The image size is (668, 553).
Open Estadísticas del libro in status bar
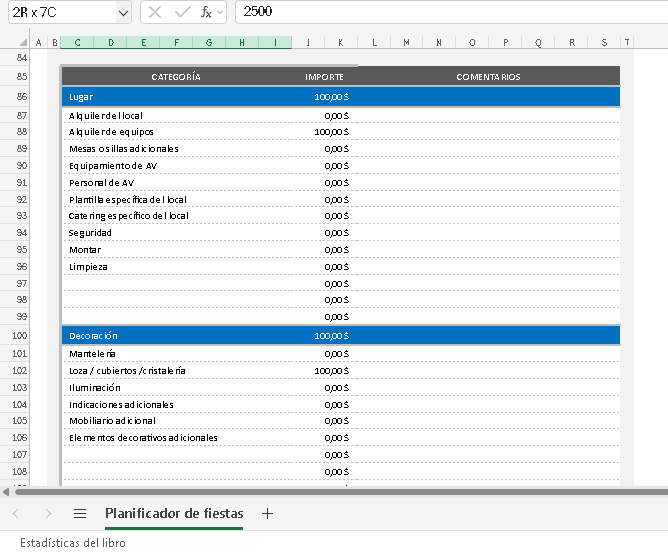73,543
